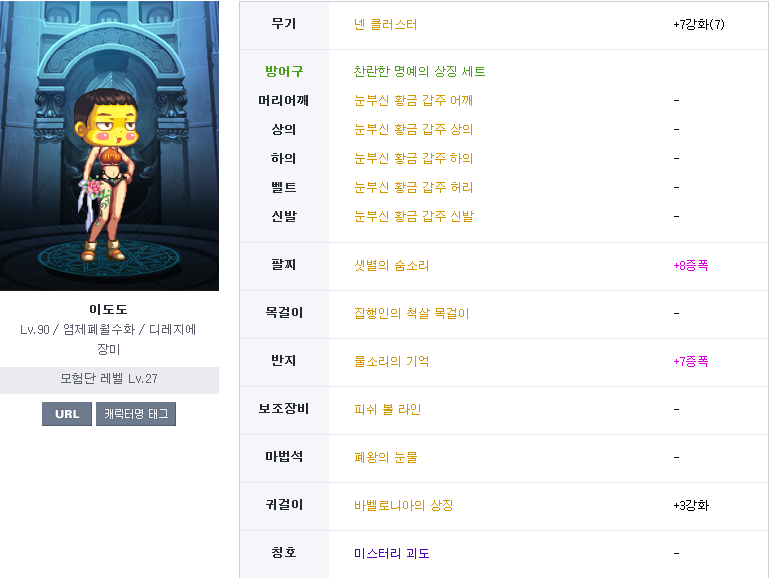This screenshot has height=578, width=769.
Task: Select 눈부신 황금 갑주 하의 item
Action: click(x=413, y=158)
